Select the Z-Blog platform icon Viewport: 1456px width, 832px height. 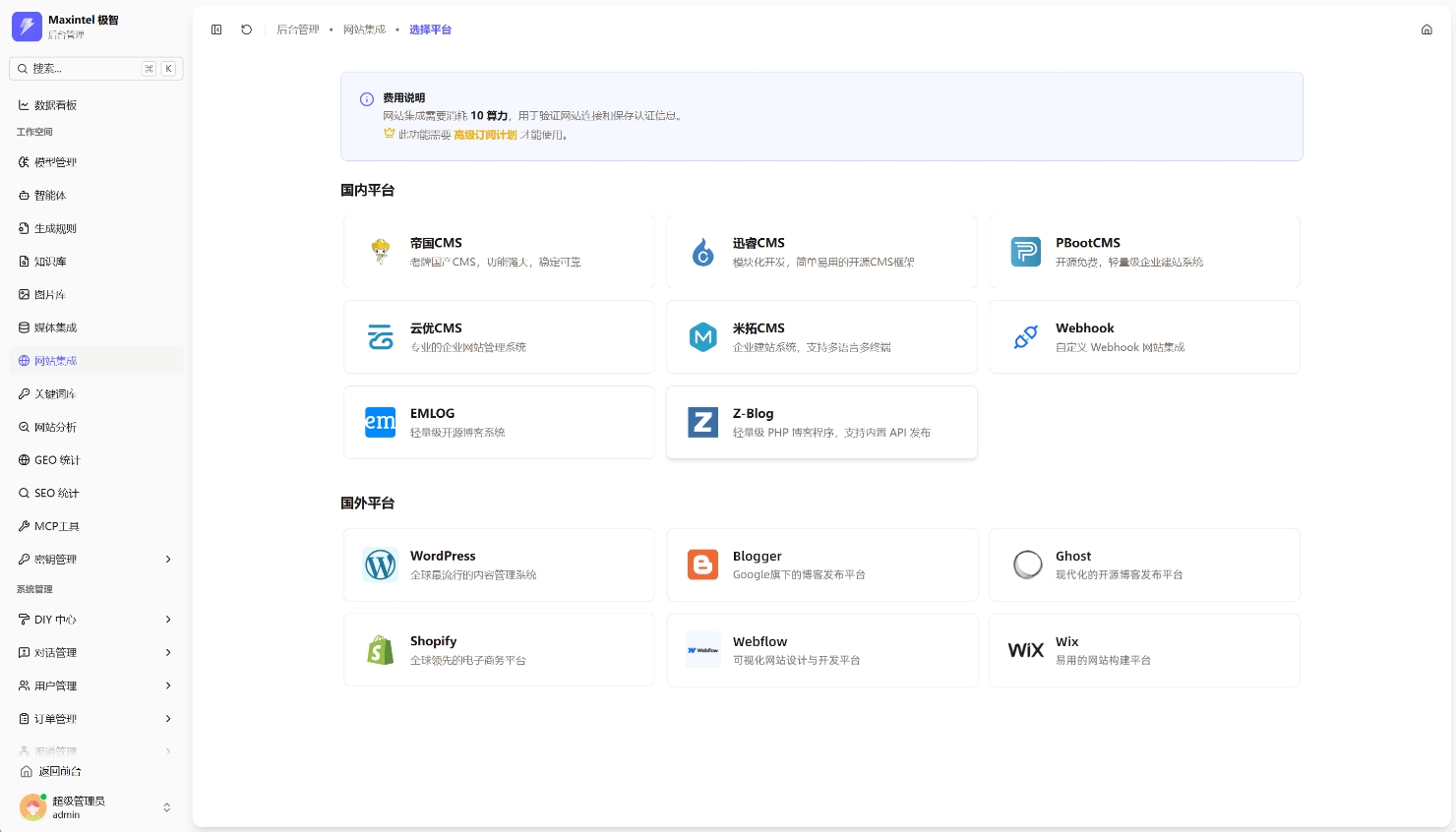[x=702, y=423]
